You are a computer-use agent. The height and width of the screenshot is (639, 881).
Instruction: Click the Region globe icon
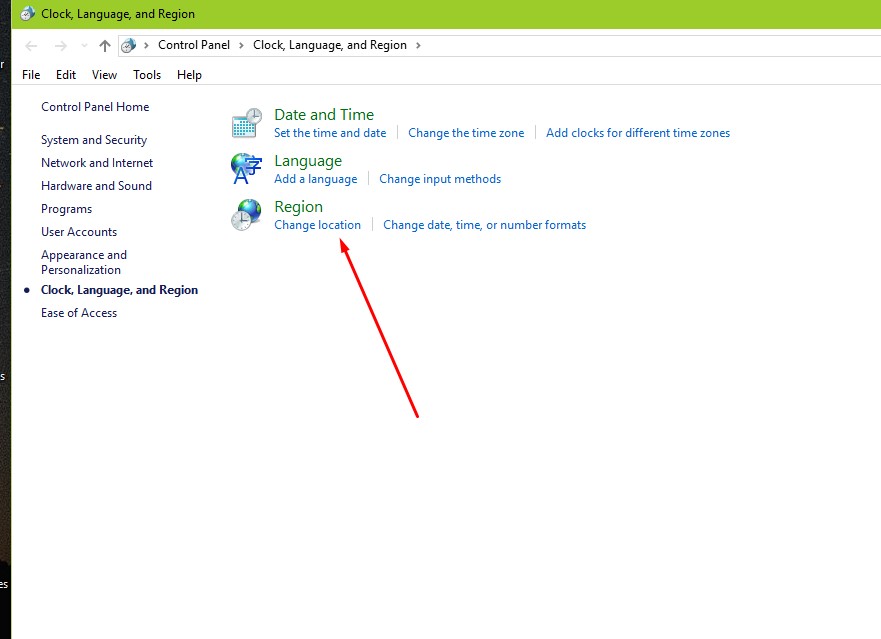click(x=247, y=214)
